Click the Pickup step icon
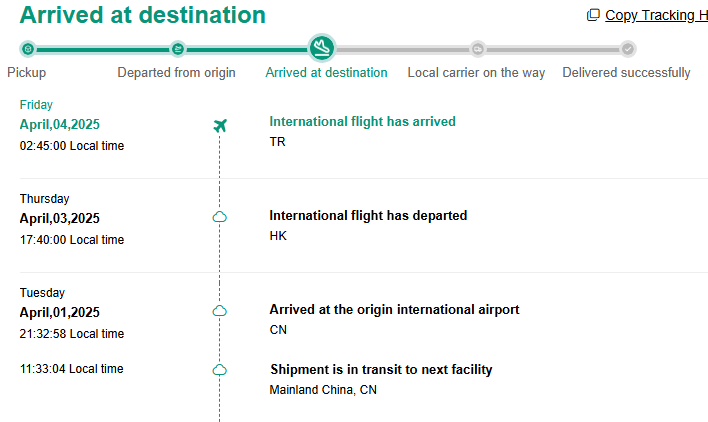Image resolution: width=708 pixels, height=422 pixels. (27, 48)
